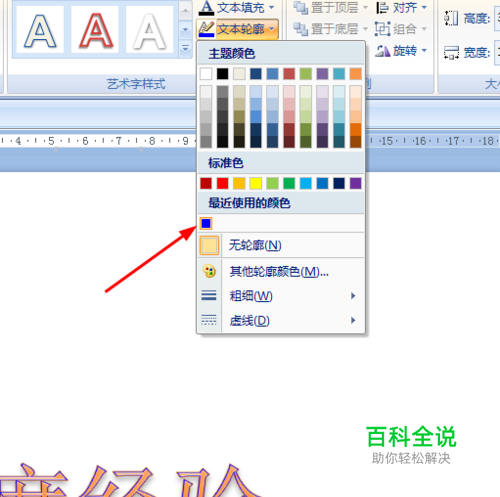Image resolution: width=500 pixels, height=497 pixels.
Task: Pick the recently used blue color
Action: [x=206, y=223]
